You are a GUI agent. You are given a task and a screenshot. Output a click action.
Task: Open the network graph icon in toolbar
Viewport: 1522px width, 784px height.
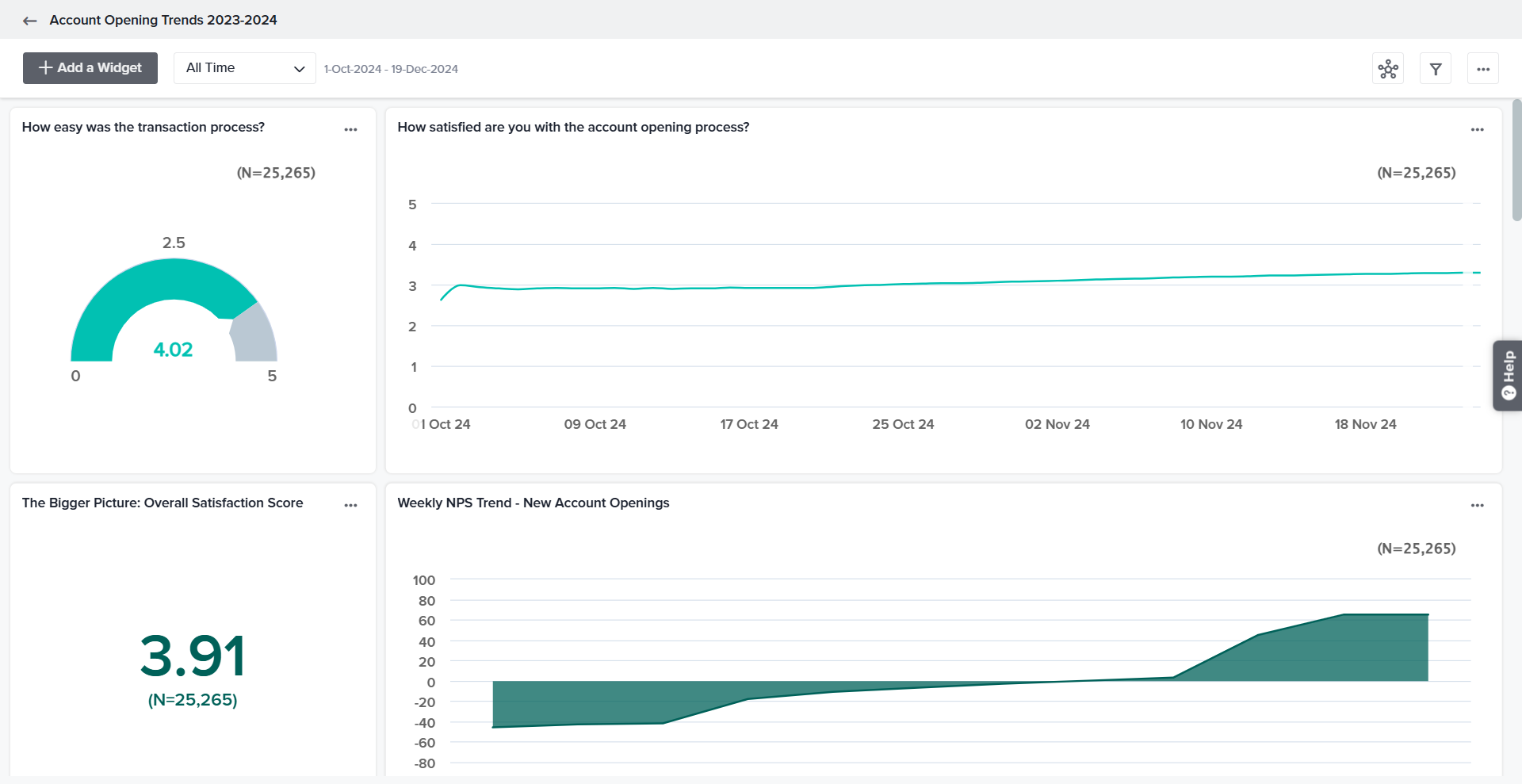1388,69
